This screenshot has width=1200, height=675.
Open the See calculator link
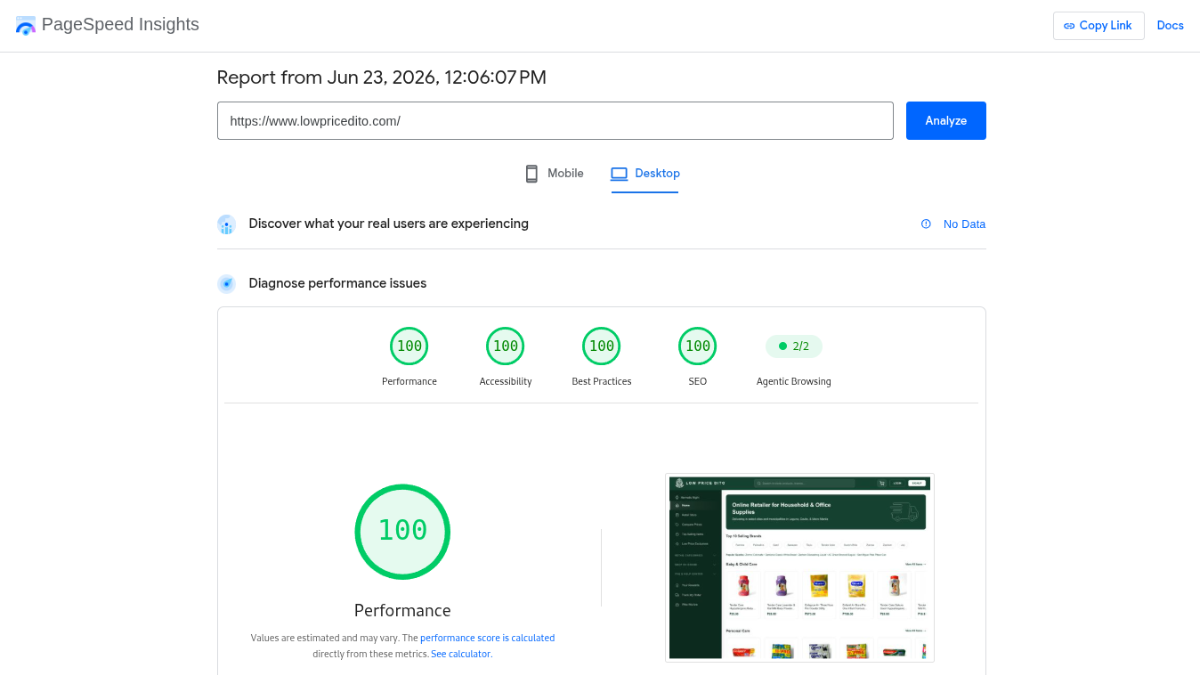pyautogui.click(x=461, y=654)
